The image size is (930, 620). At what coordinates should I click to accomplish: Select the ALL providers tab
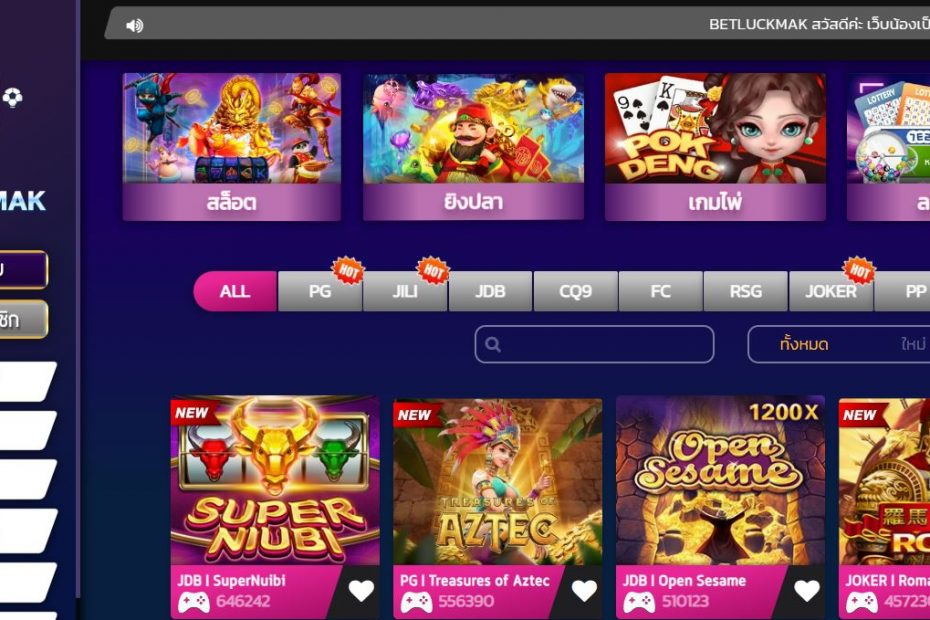235,291
